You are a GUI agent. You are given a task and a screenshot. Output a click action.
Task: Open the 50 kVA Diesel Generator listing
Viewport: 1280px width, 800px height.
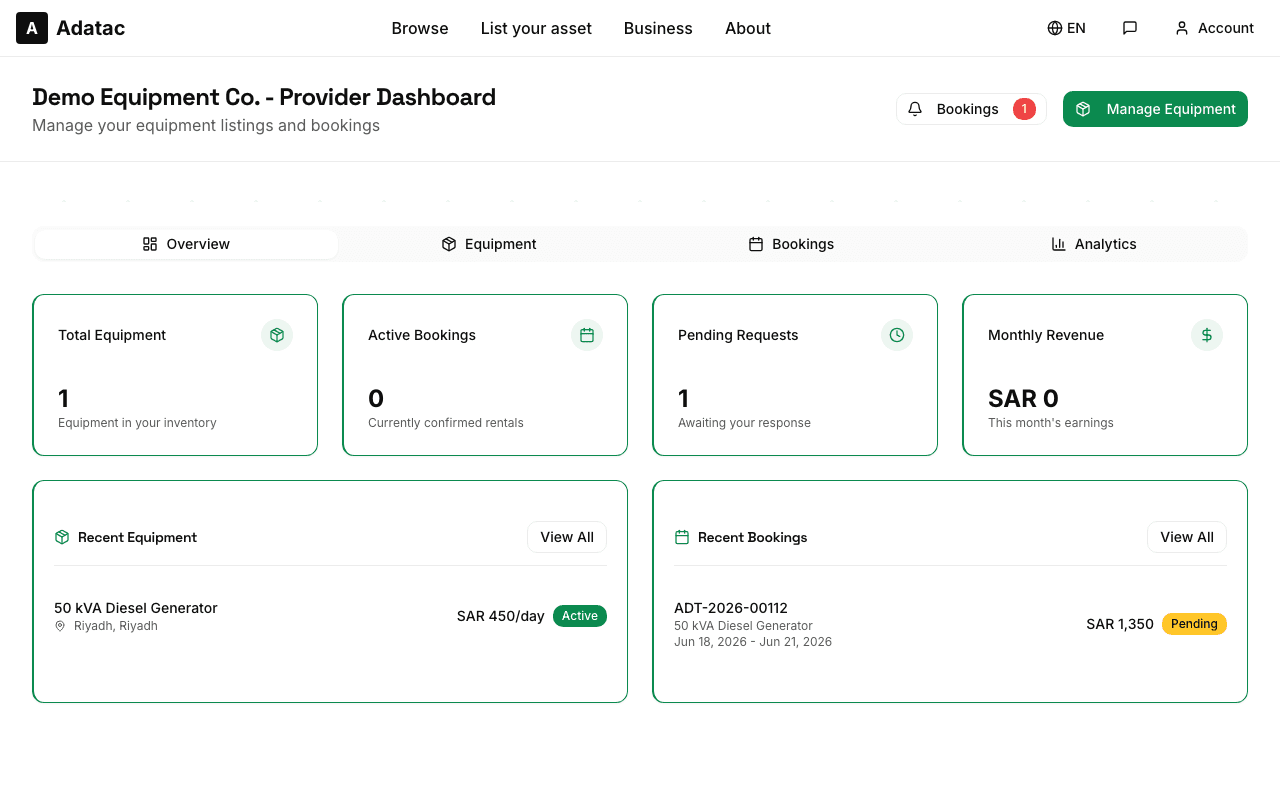pos(136,608)
